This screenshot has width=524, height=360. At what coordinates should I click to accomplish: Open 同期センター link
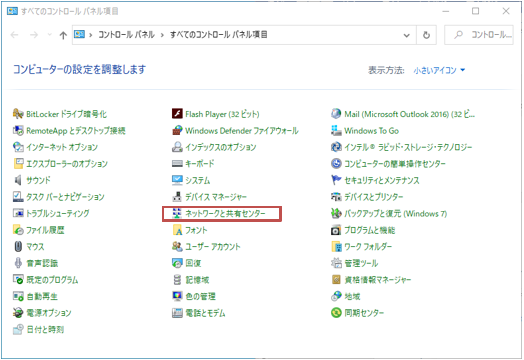click(364, 313)
